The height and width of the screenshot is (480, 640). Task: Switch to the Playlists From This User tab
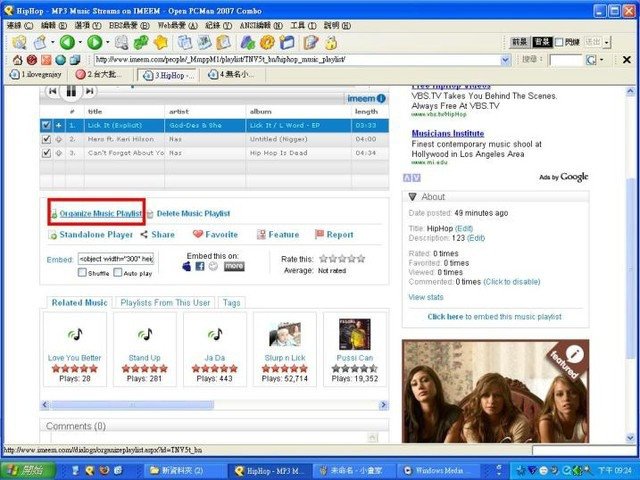coord(165,303)
